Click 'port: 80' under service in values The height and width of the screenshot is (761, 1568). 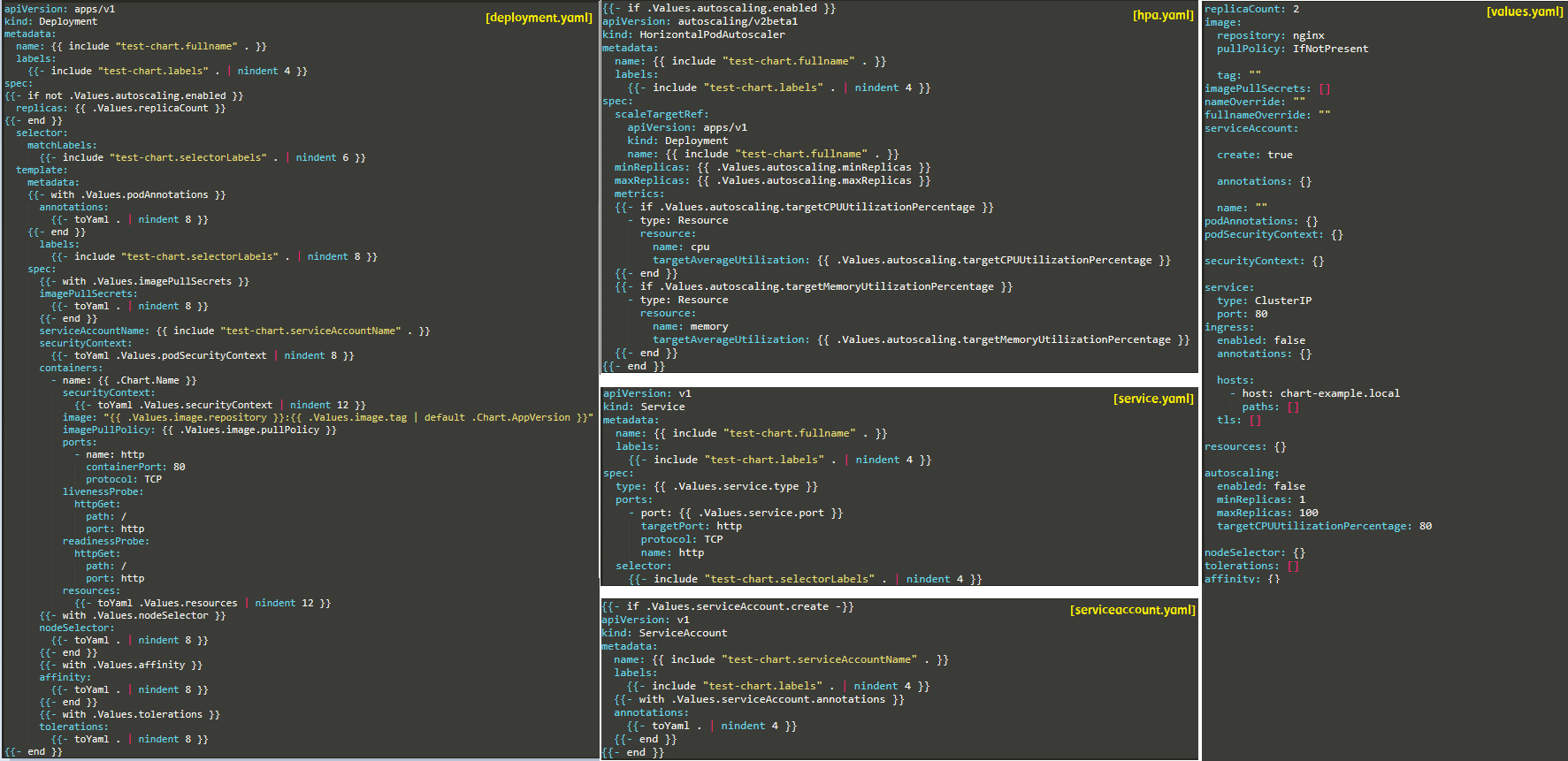[x=1243, y=314]
